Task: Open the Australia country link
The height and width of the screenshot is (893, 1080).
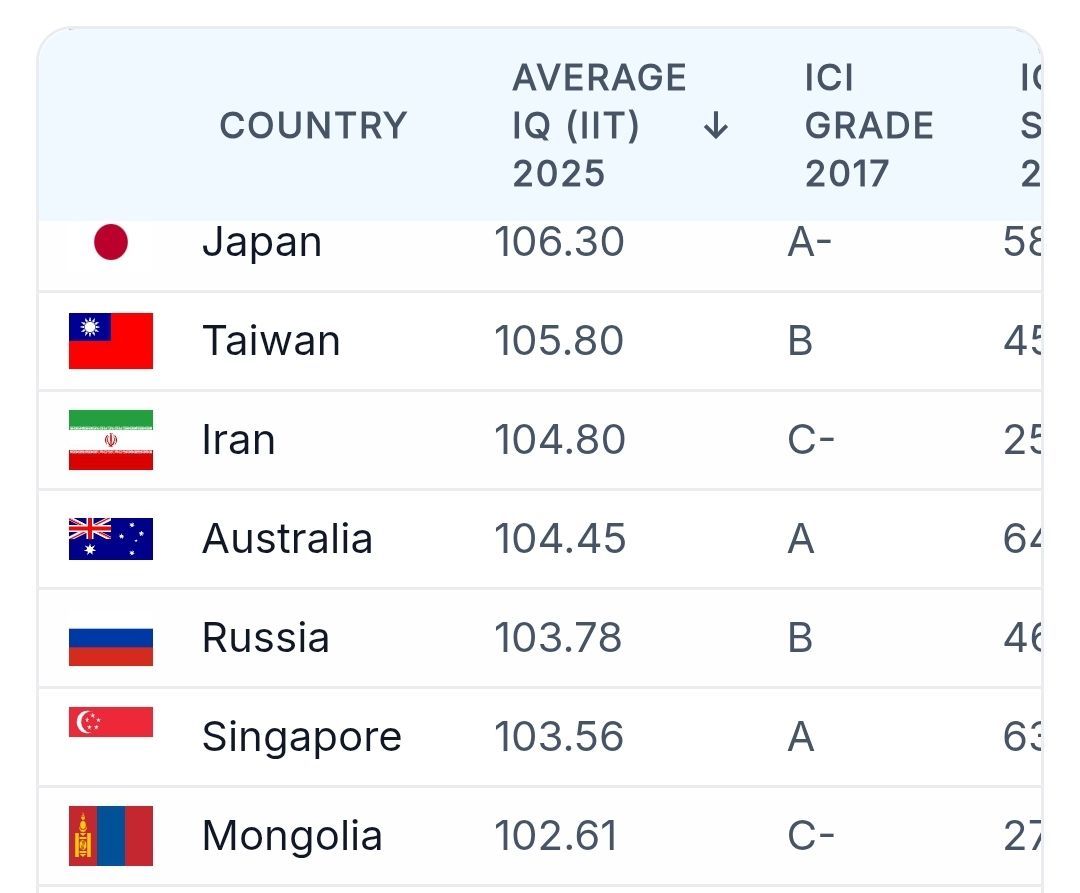Action: 287,539
